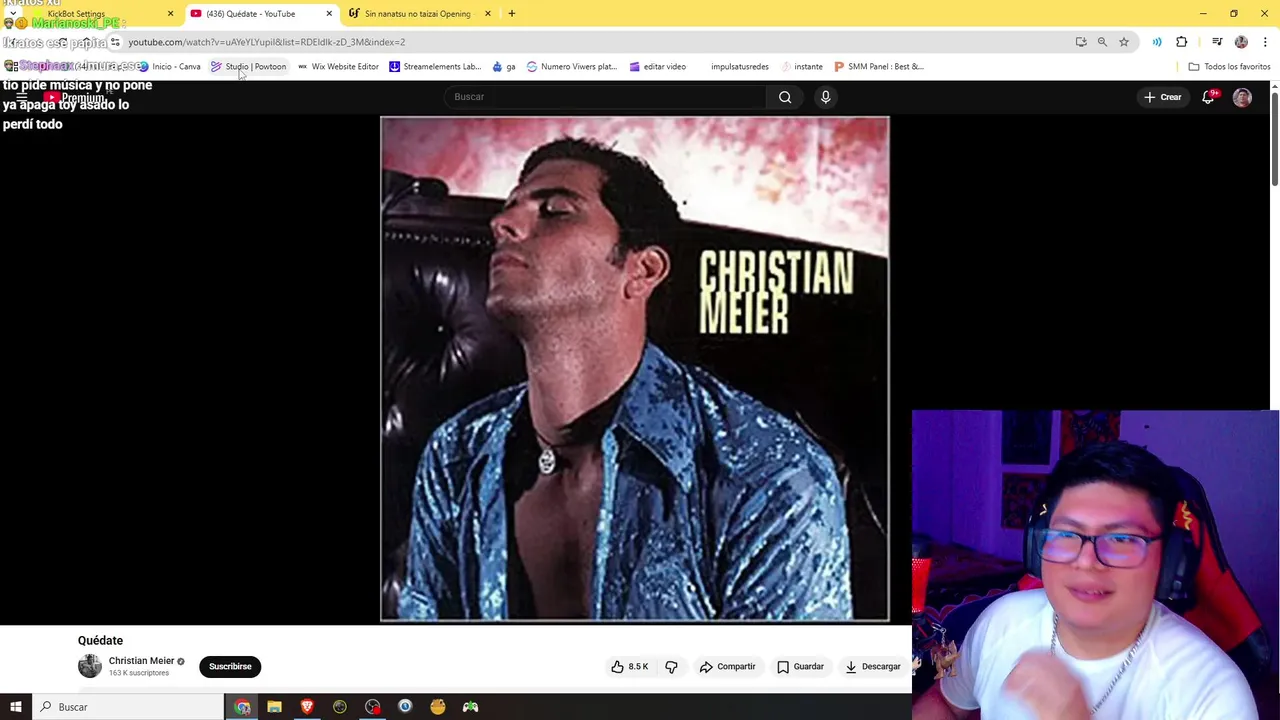Click the Crear button
1280x720 pixels.
pyautogui.click(x=1163, y=97)
